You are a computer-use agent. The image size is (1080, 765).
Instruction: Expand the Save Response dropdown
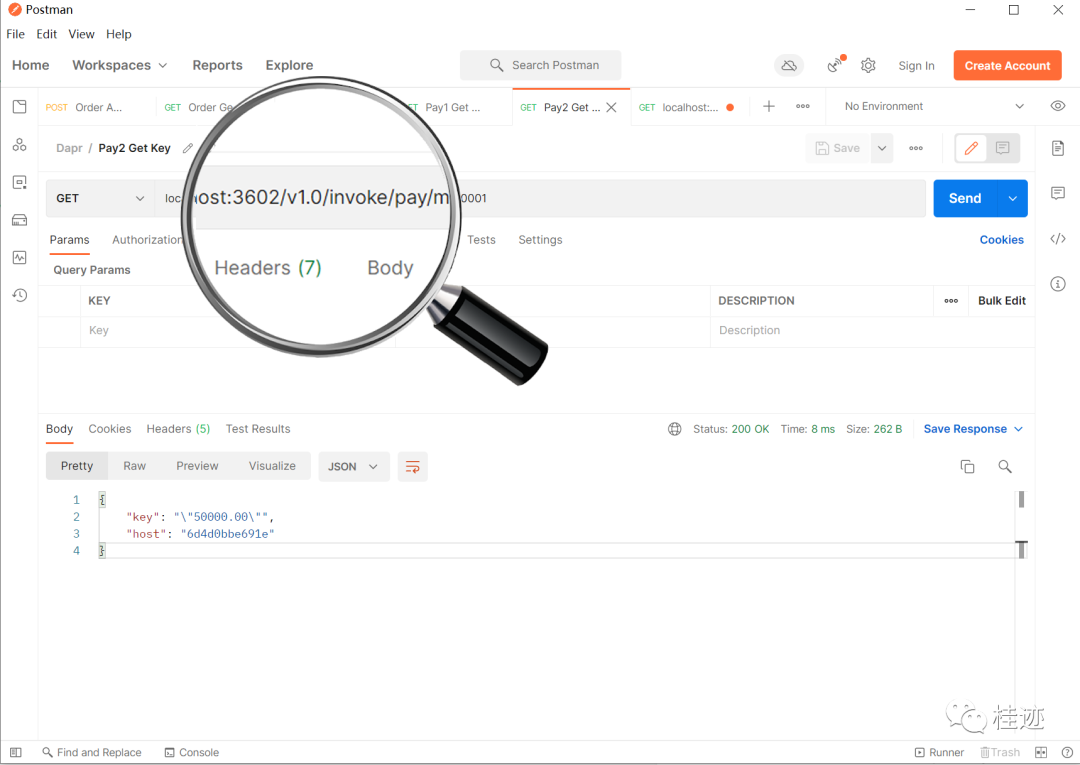tap(973, 429)
